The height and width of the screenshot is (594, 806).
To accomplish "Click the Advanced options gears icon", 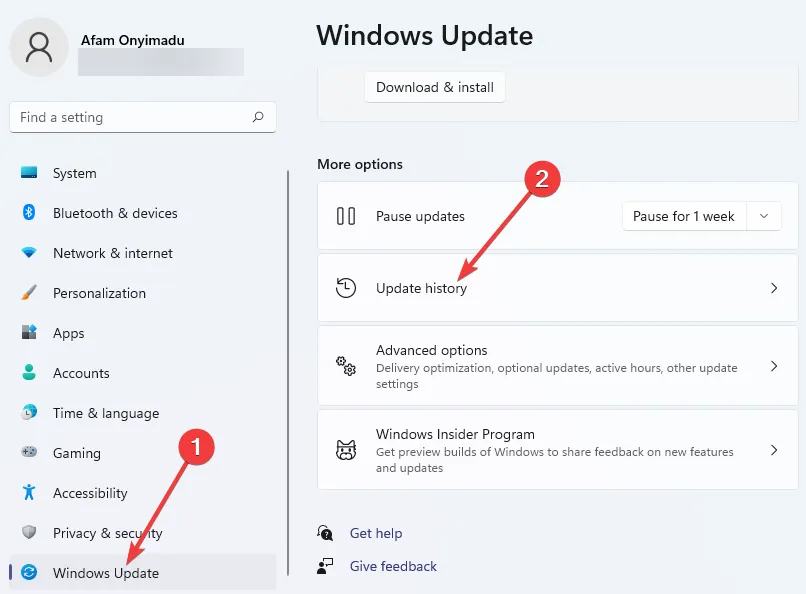I will click(x=346, y=366).
